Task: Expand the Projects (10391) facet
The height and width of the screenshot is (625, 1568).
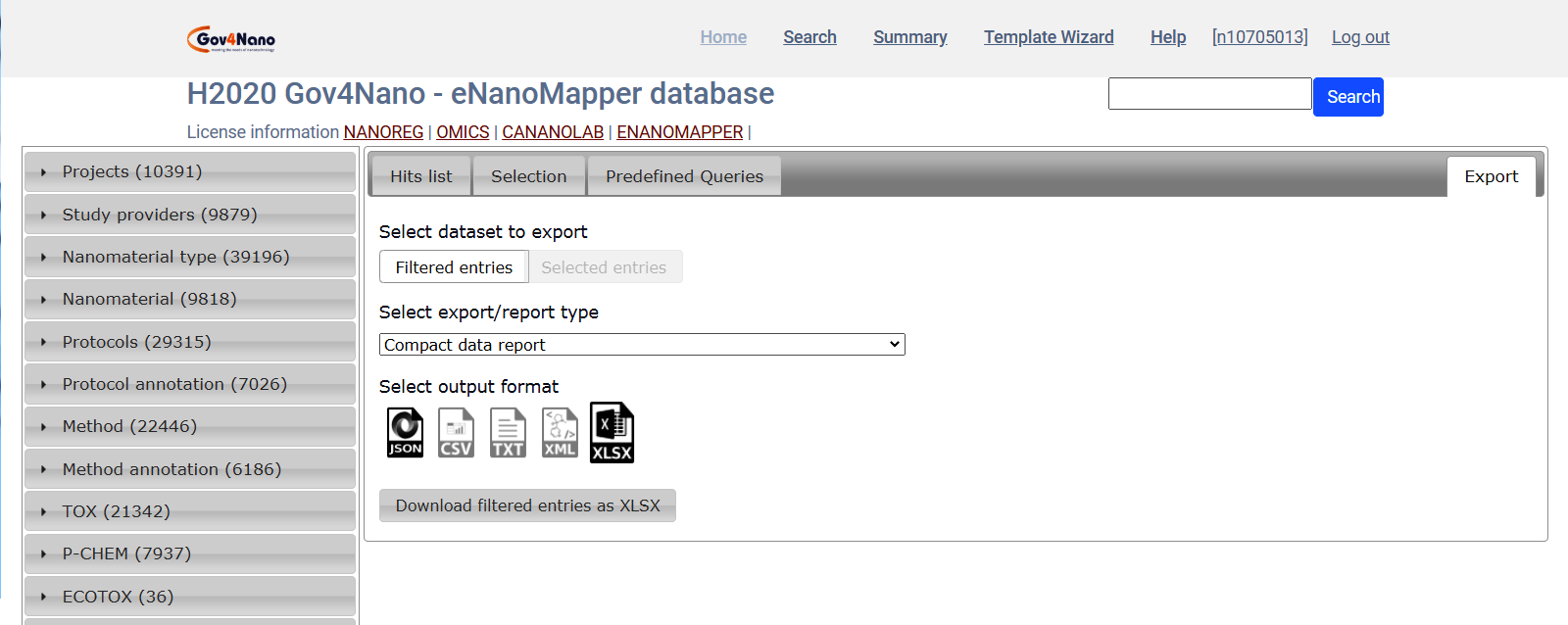Action: click(190, 171)
